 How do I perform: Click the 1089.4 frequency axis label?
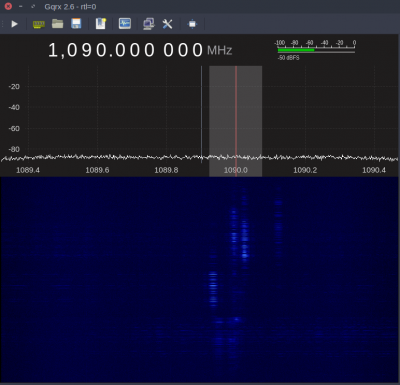pos(28,170)
